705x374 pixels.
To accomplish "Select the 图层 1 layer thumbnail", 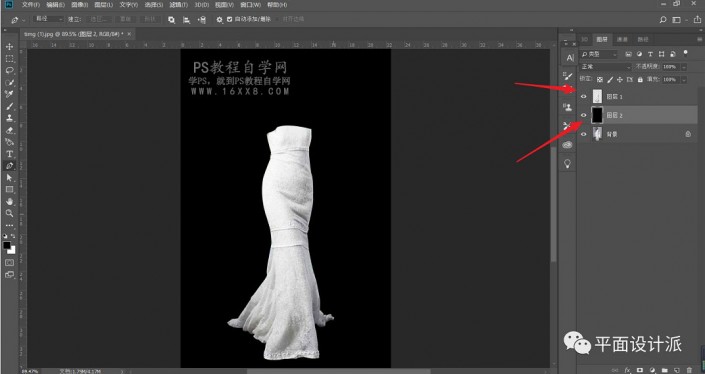I will coord(597,96).
